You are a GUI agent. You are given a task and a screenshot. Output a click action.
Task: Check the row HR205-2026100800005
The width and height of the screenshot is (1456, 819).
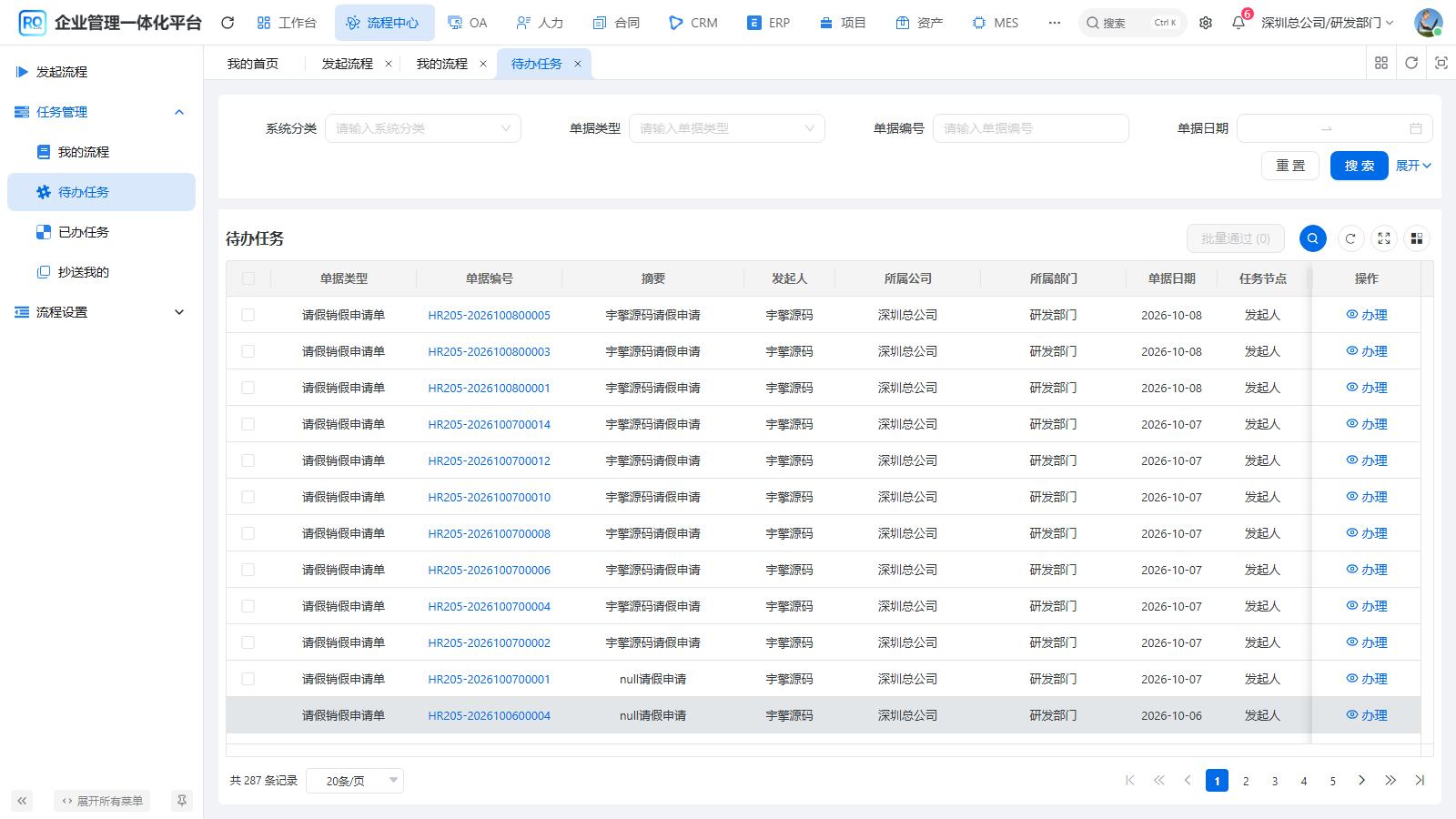coord(248,315)
